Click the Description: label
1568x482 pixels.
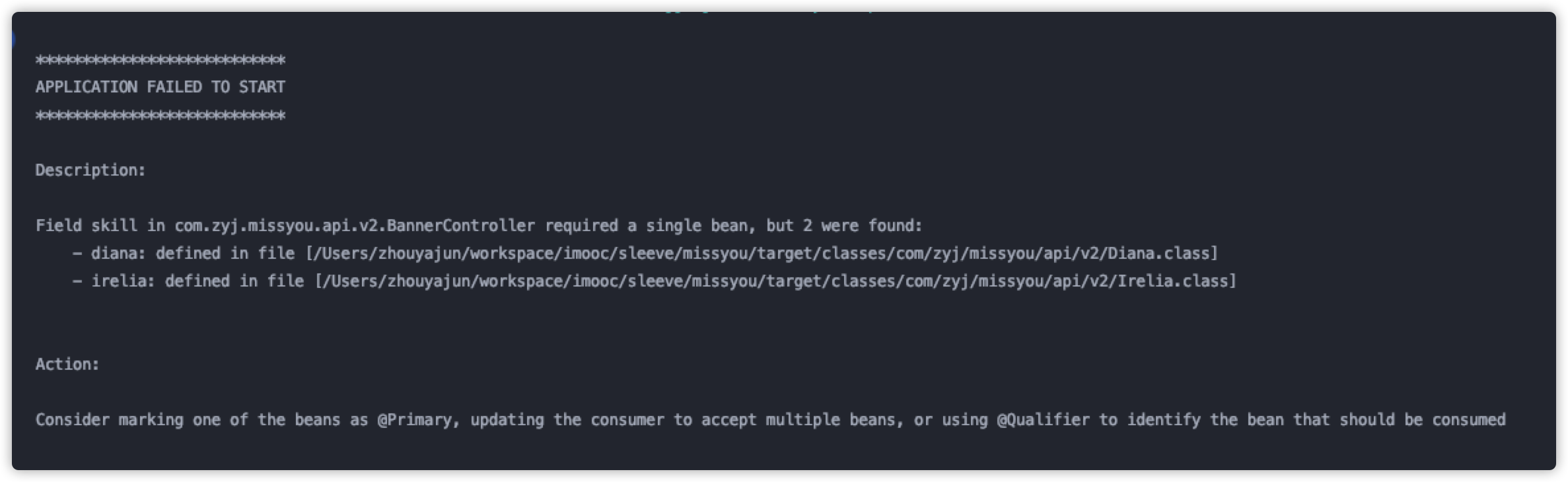[90, 170]
